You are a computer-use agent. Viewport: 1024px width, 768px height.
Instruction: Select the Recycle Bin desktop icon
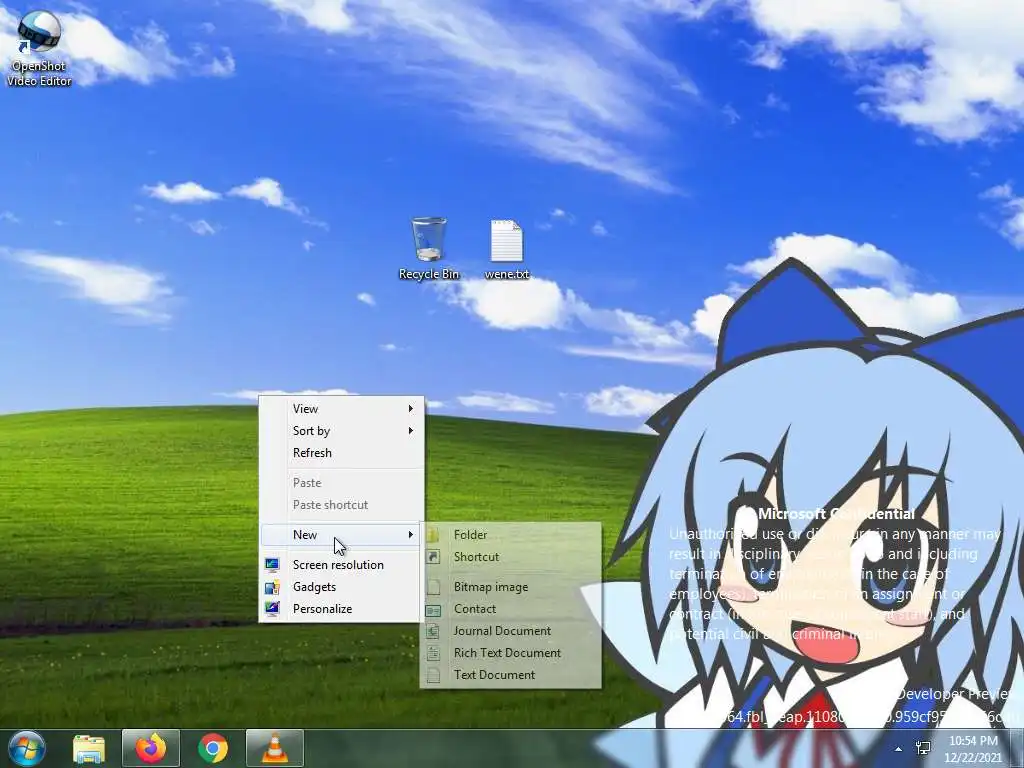429,248
